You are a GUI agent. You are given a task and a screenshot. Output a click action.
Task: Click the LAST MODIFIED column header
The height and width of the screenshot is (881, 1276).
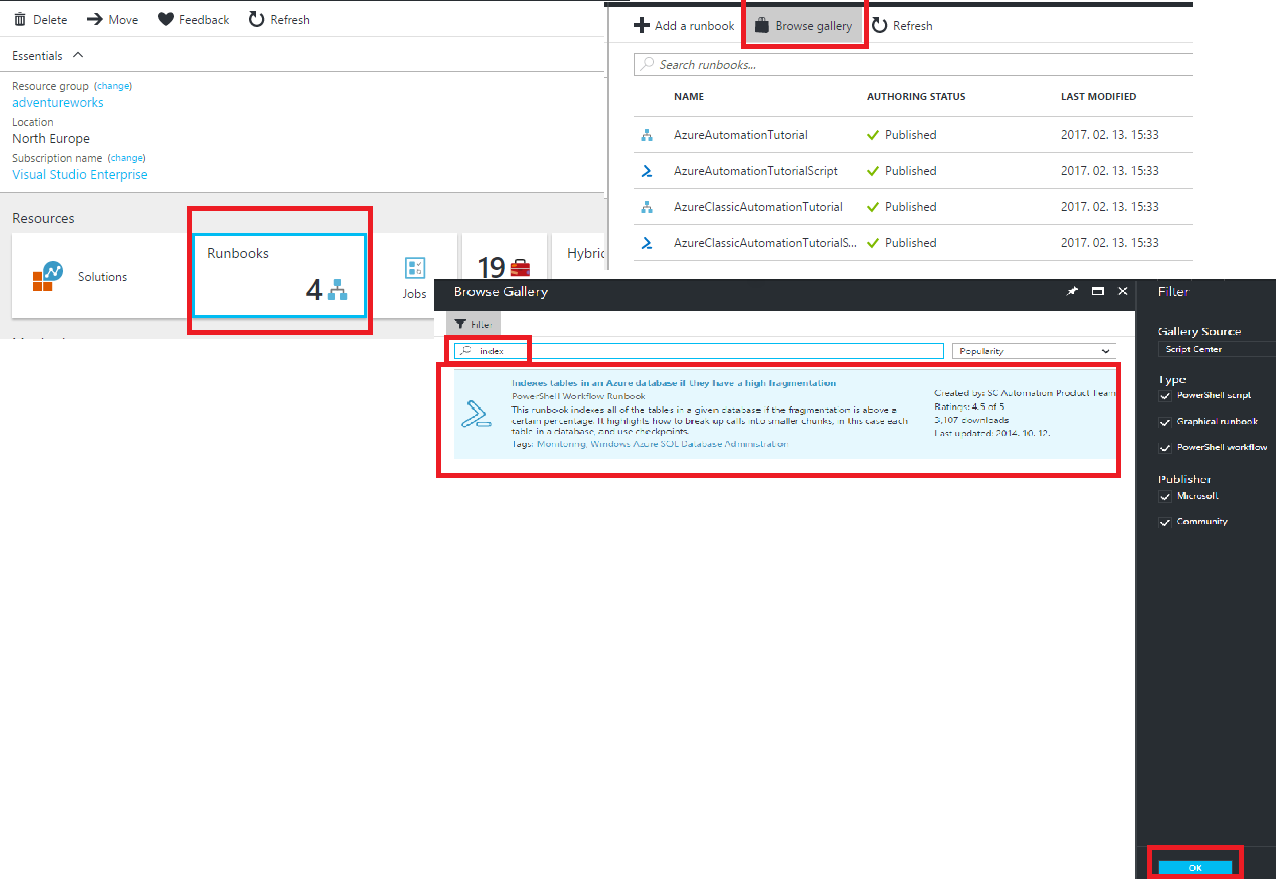tap(1098, 97)
